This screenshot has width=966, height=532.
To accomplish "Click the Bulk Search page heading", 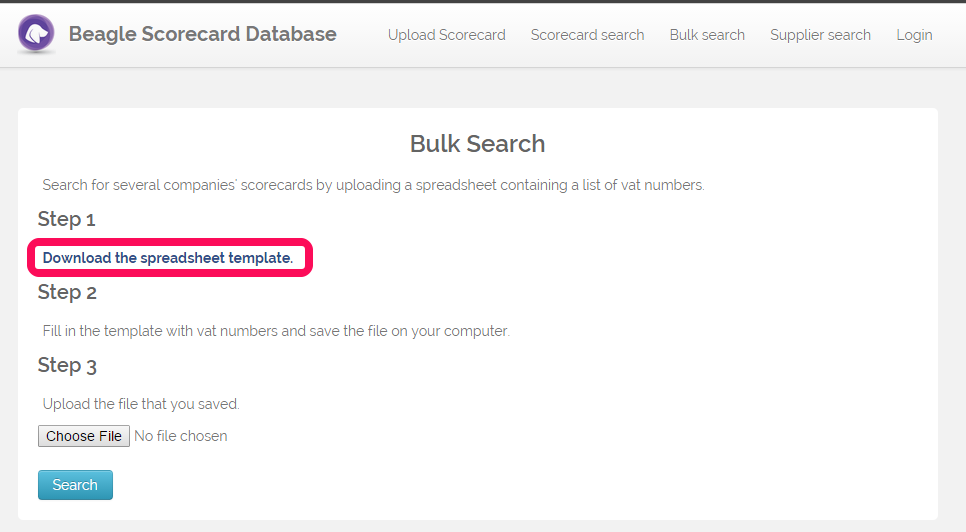I will click(477, 143).
